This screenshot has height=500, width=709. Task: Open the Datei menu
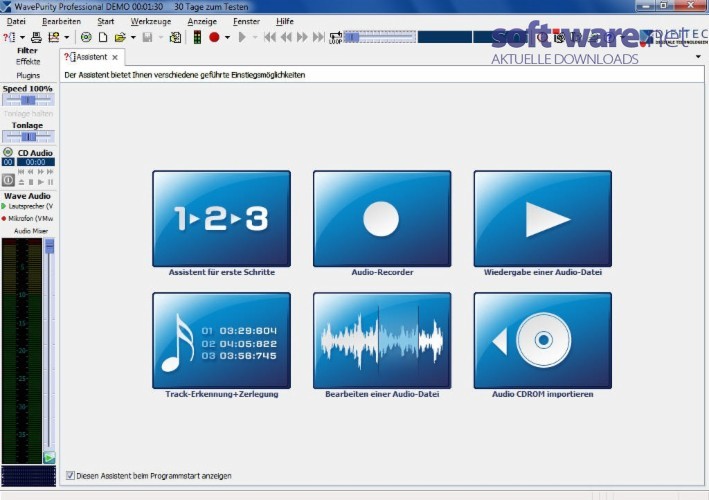(x=16, y=21)
